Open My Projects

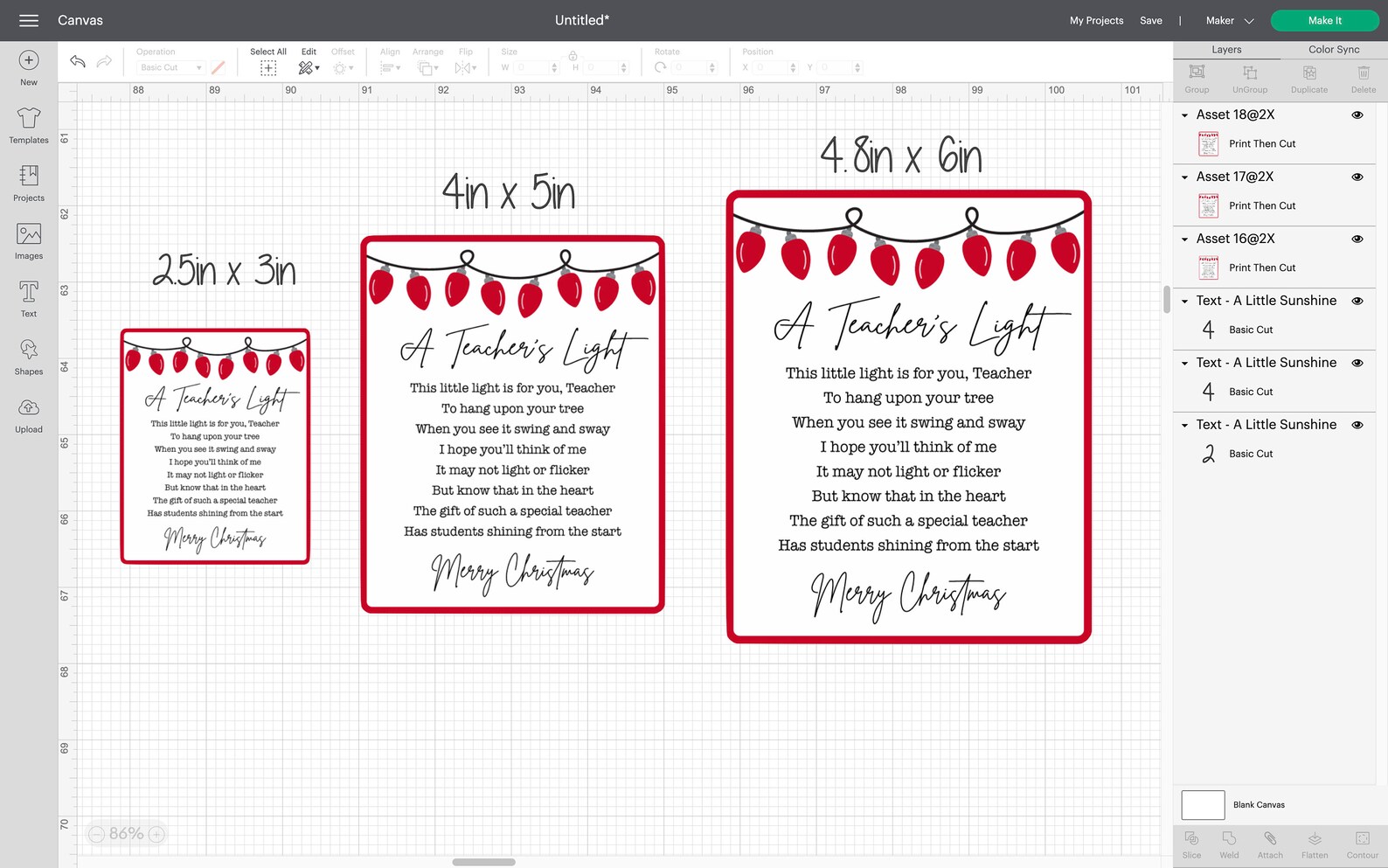point(1096,20)
